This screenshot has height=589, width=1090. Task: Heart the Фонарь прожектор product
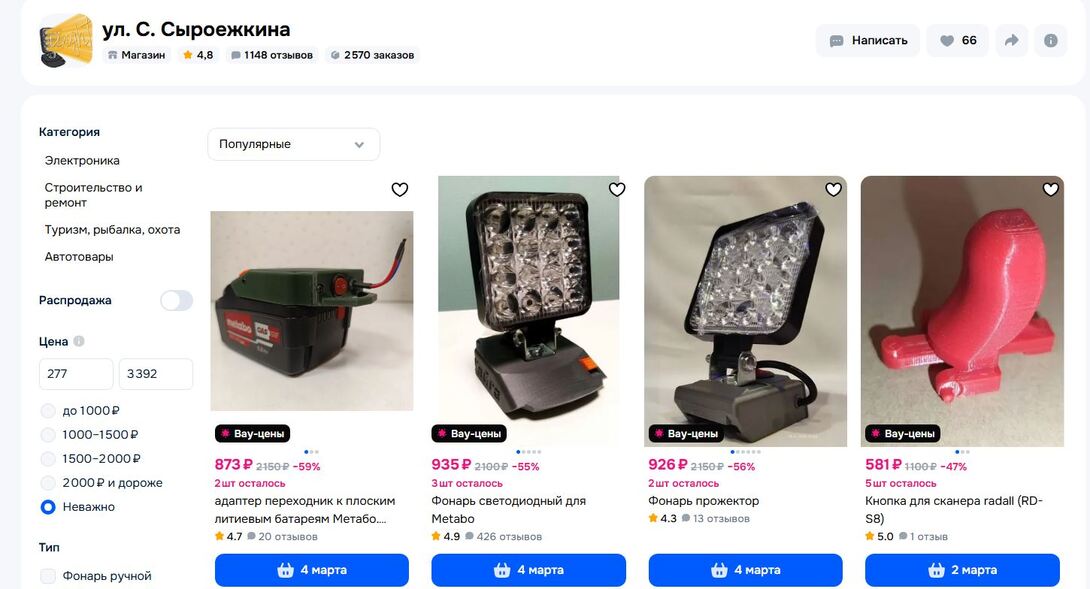tap(833, 189)
